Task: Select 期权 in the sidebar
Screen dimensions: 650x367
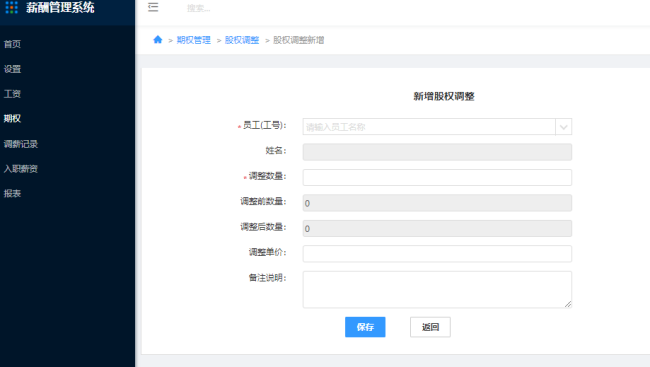Action: point(12,119)
